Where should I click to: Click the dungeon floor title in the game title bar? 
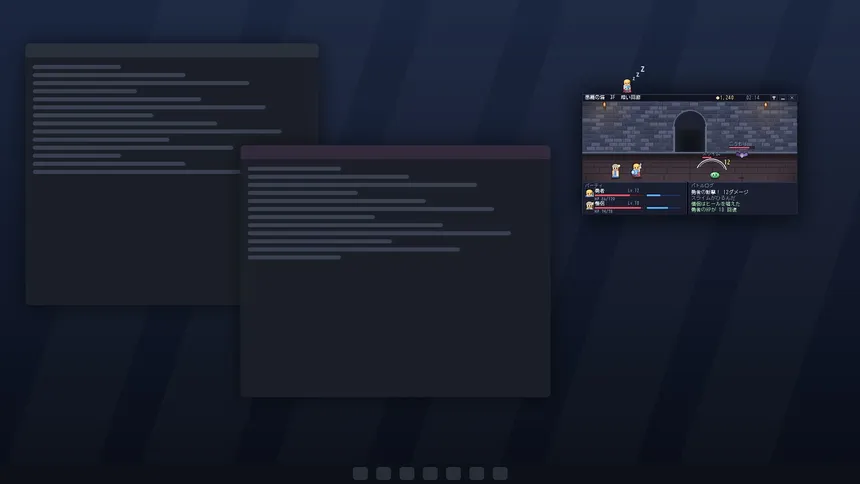[613, 98]
